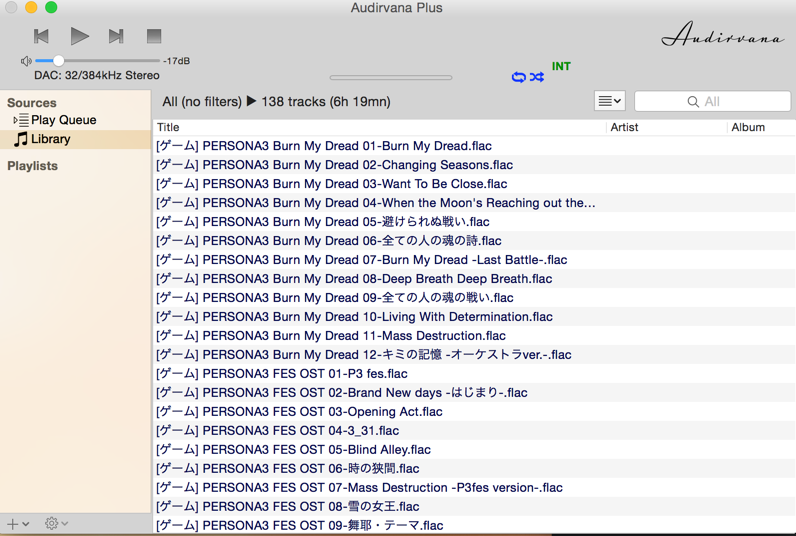Image resolution: width=796 pixels, height=536 pixels.
Task: Click the volume slider knob
Action: point(59,61)
